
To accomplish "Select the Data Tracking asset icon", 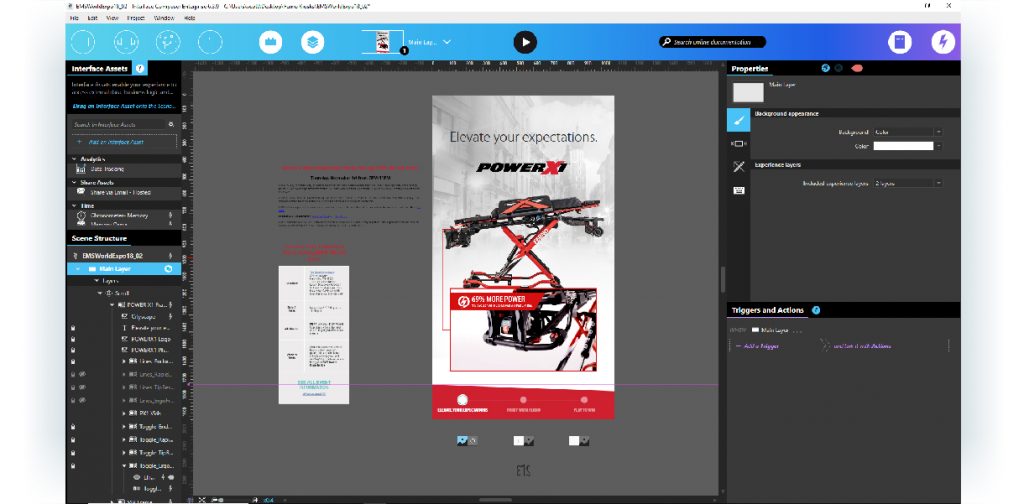I will 81,169.
